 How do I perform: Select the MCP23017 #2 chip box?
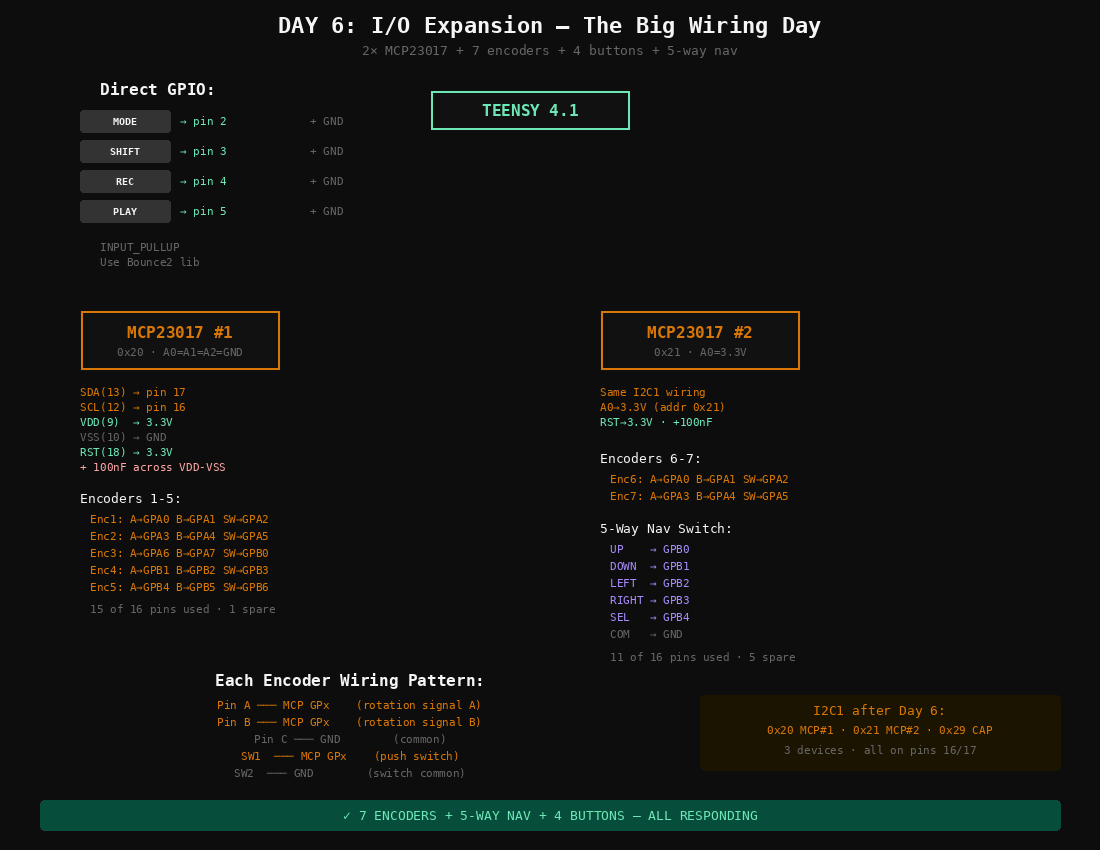pos(700,341)
